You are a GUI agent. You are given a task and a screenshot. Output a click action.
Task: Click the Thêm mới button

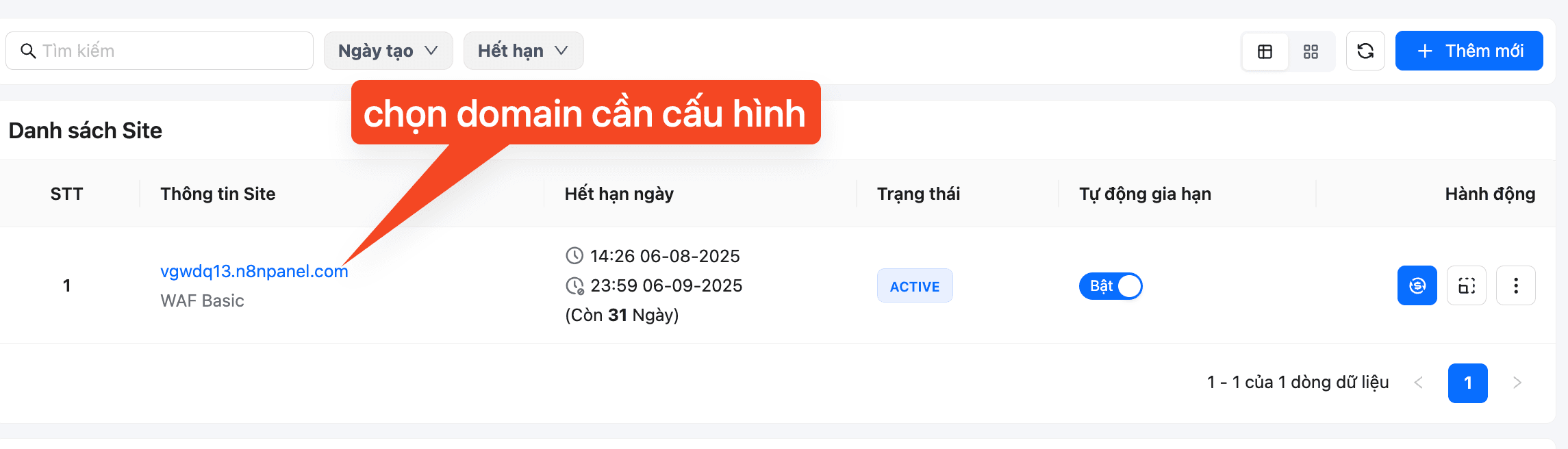point(1469,51)
